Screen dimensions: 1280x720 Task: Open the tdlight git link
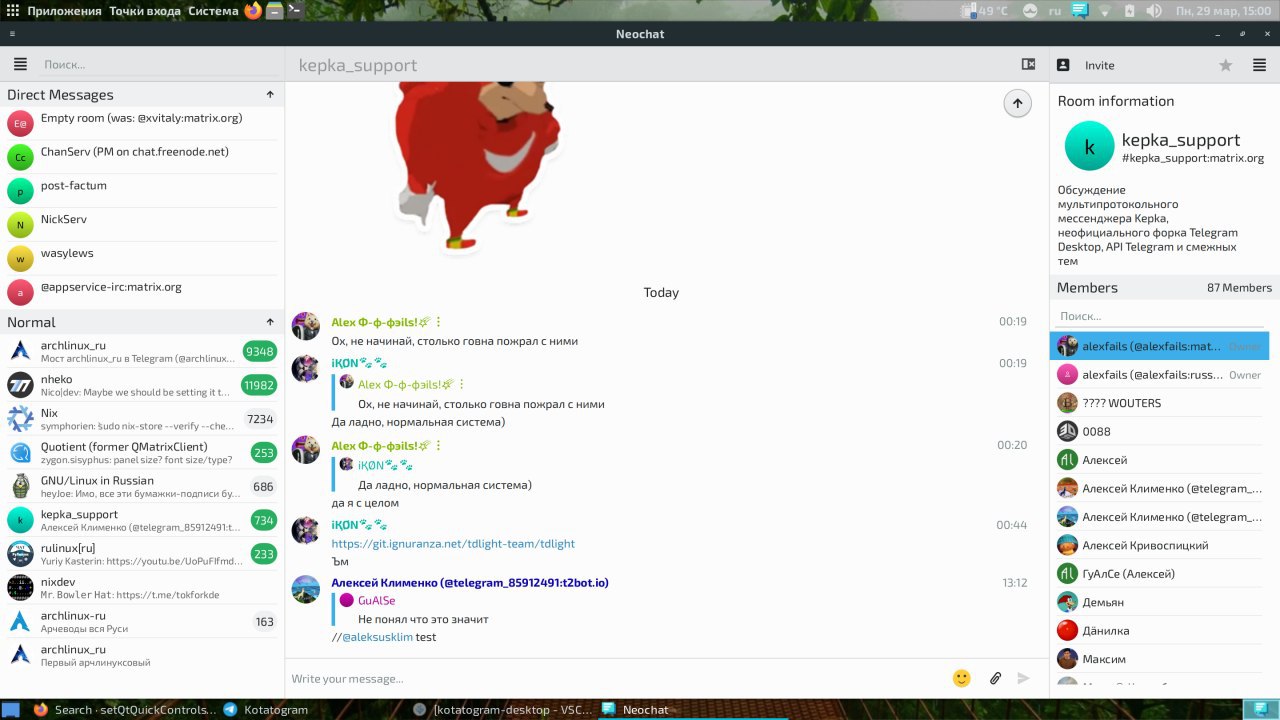[x=453, y=544]
